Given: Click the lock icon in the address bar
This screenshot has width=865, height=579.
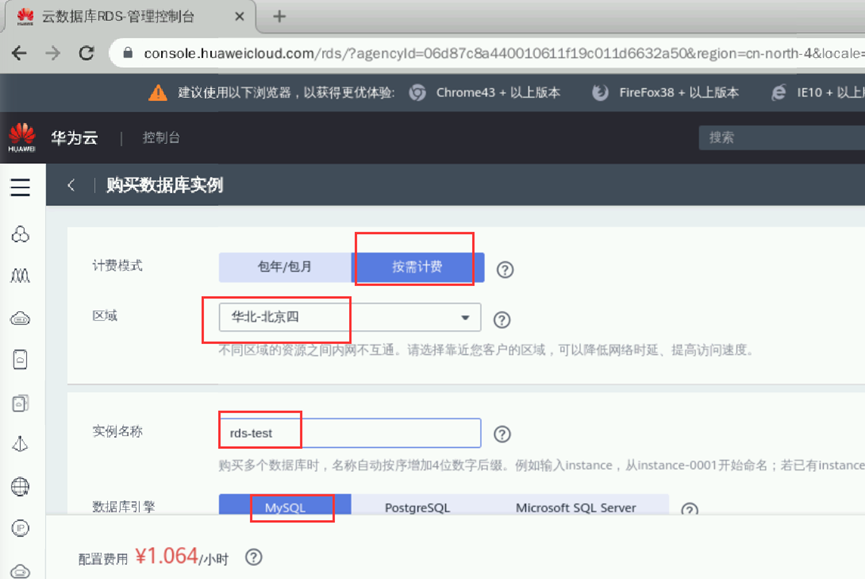Looking at the screenshot, I should click(x=128, y=53).
